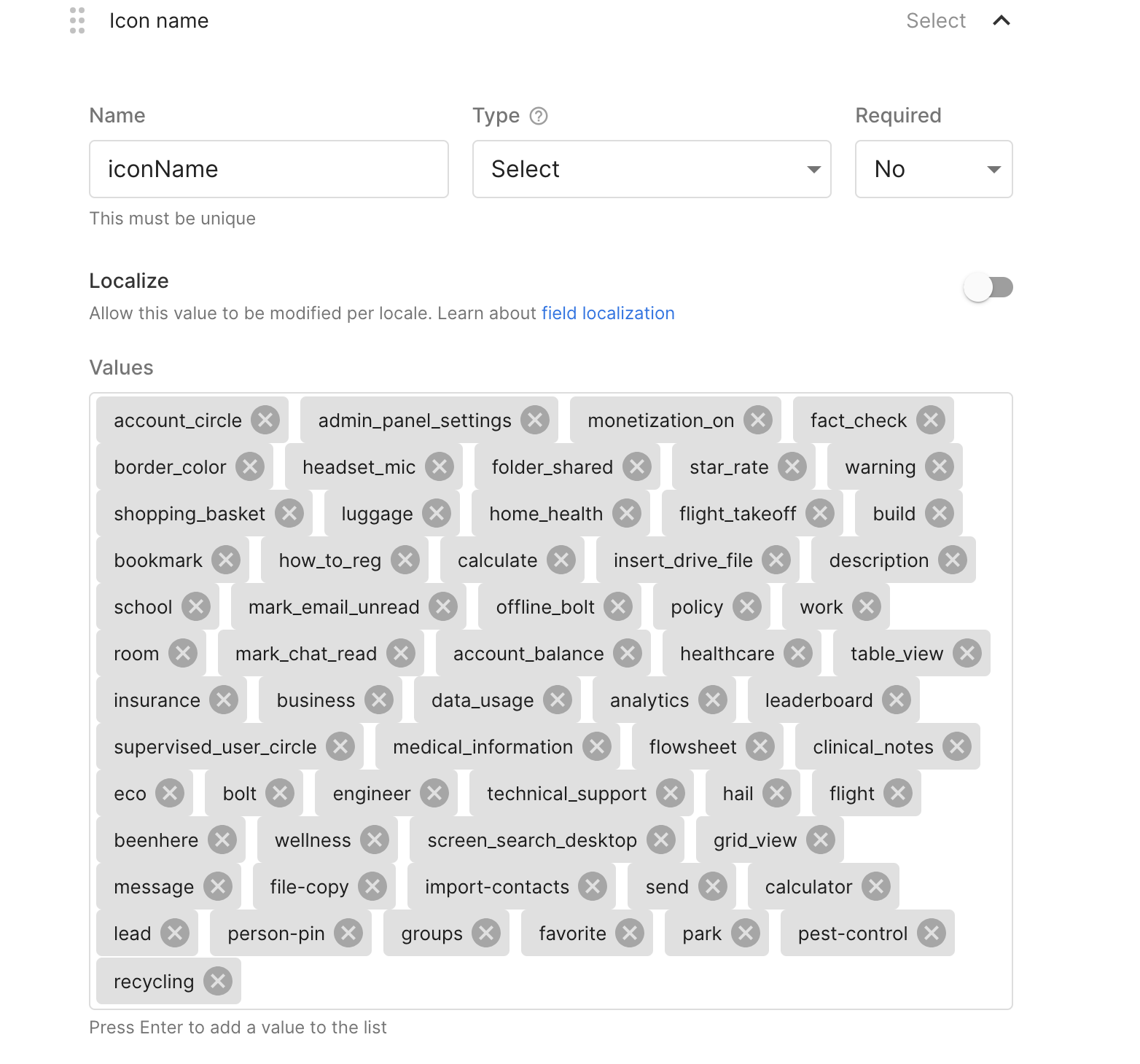Remove the offline_bolt value
The height and width of the screenshot is (1064, 1140).
(618, 606)
